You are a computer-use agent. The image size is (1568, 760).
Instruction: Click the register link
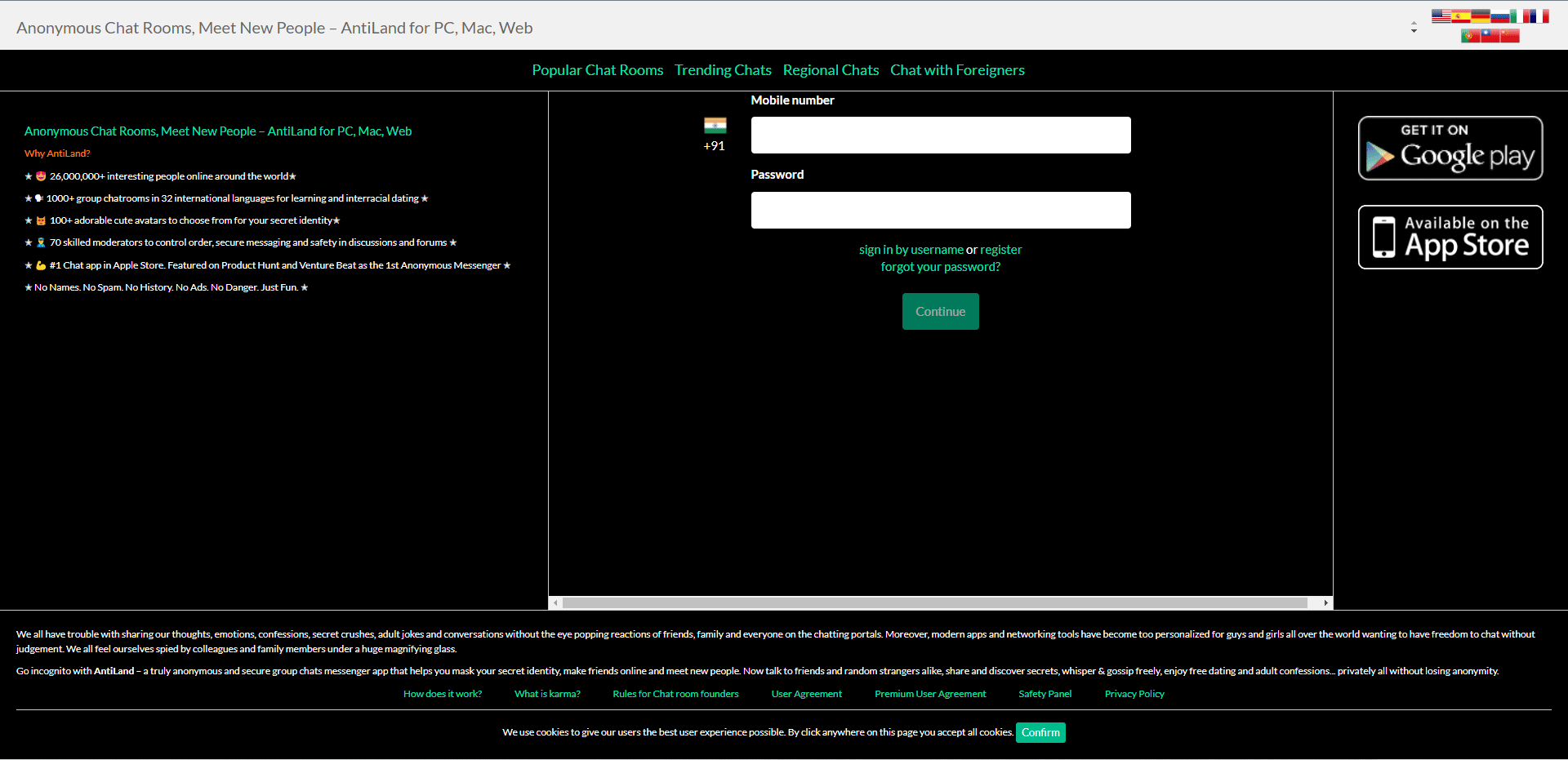point(1001,250)
